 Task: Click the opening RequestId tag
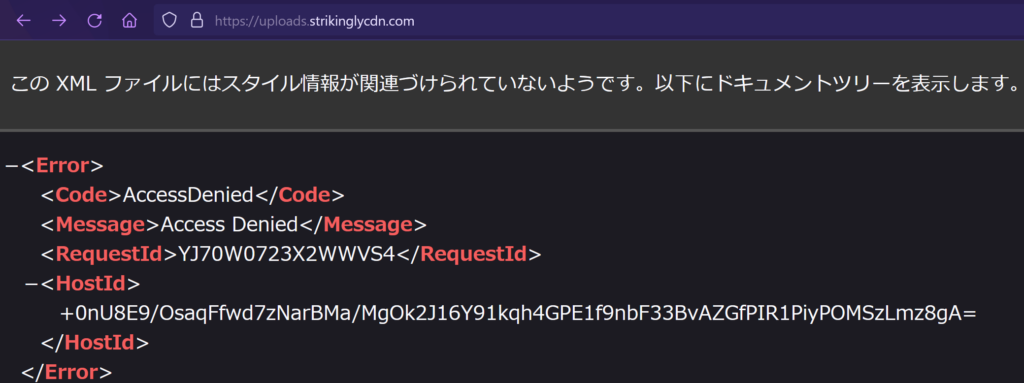pos(109,254)
